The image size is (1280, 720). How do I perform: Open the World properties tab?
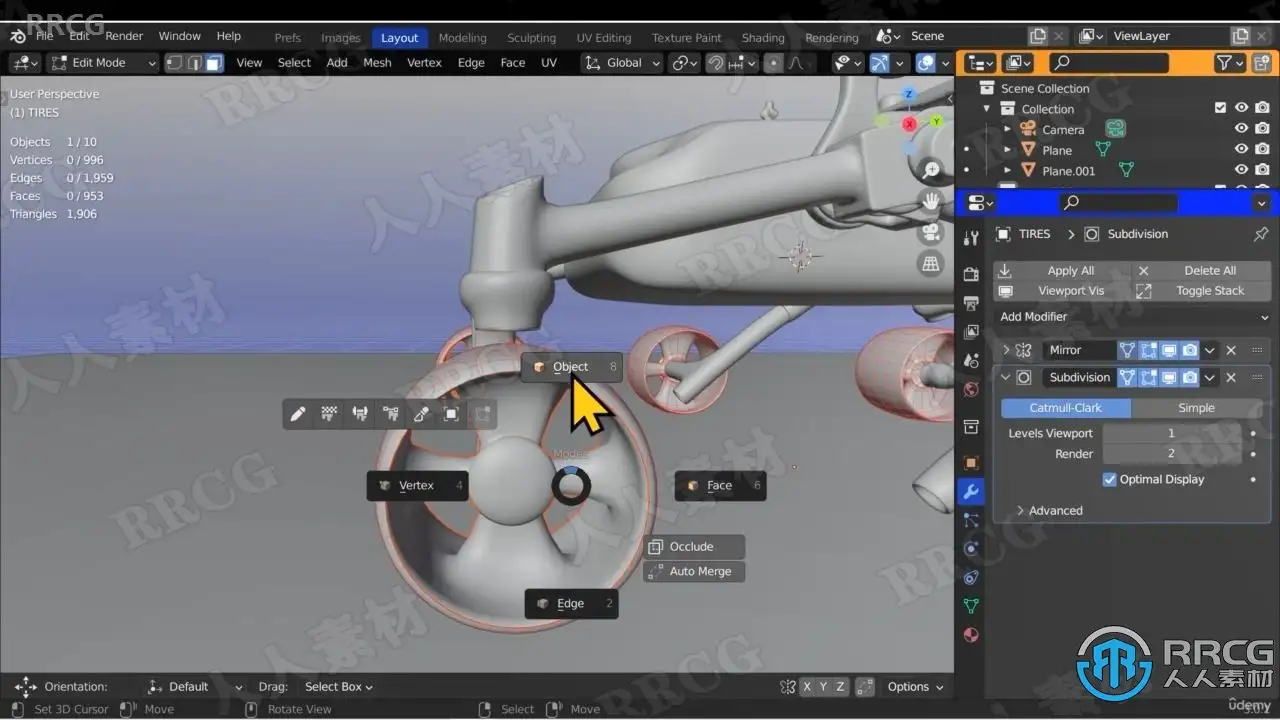[x=970, y=390]
